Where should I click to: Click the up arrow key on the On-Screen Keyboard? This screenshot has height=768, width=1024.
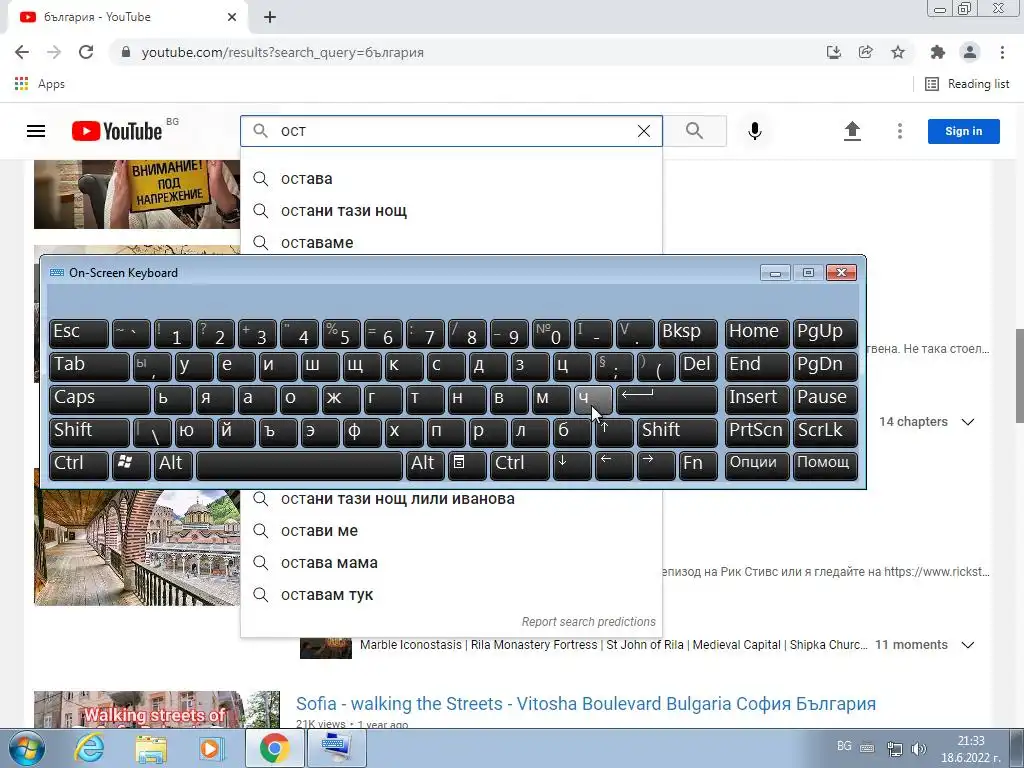point(614,431)
